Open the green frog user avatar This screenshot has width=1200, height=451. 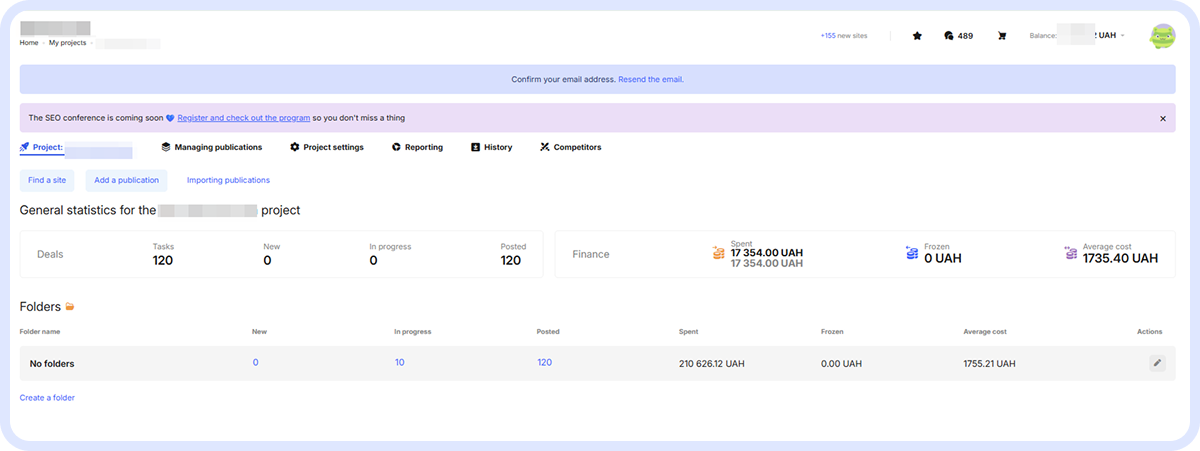click(1163, 36)
